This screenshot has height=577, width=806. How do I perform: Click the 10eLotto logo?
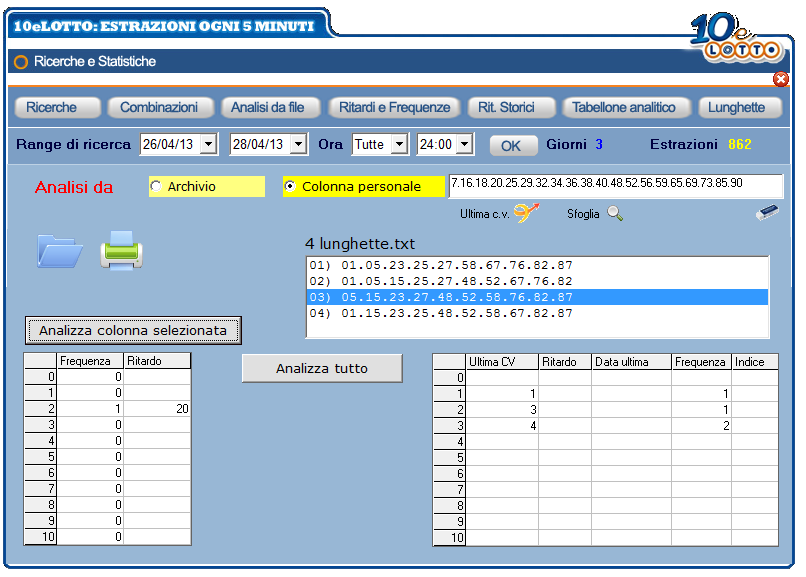pos(736,37)
